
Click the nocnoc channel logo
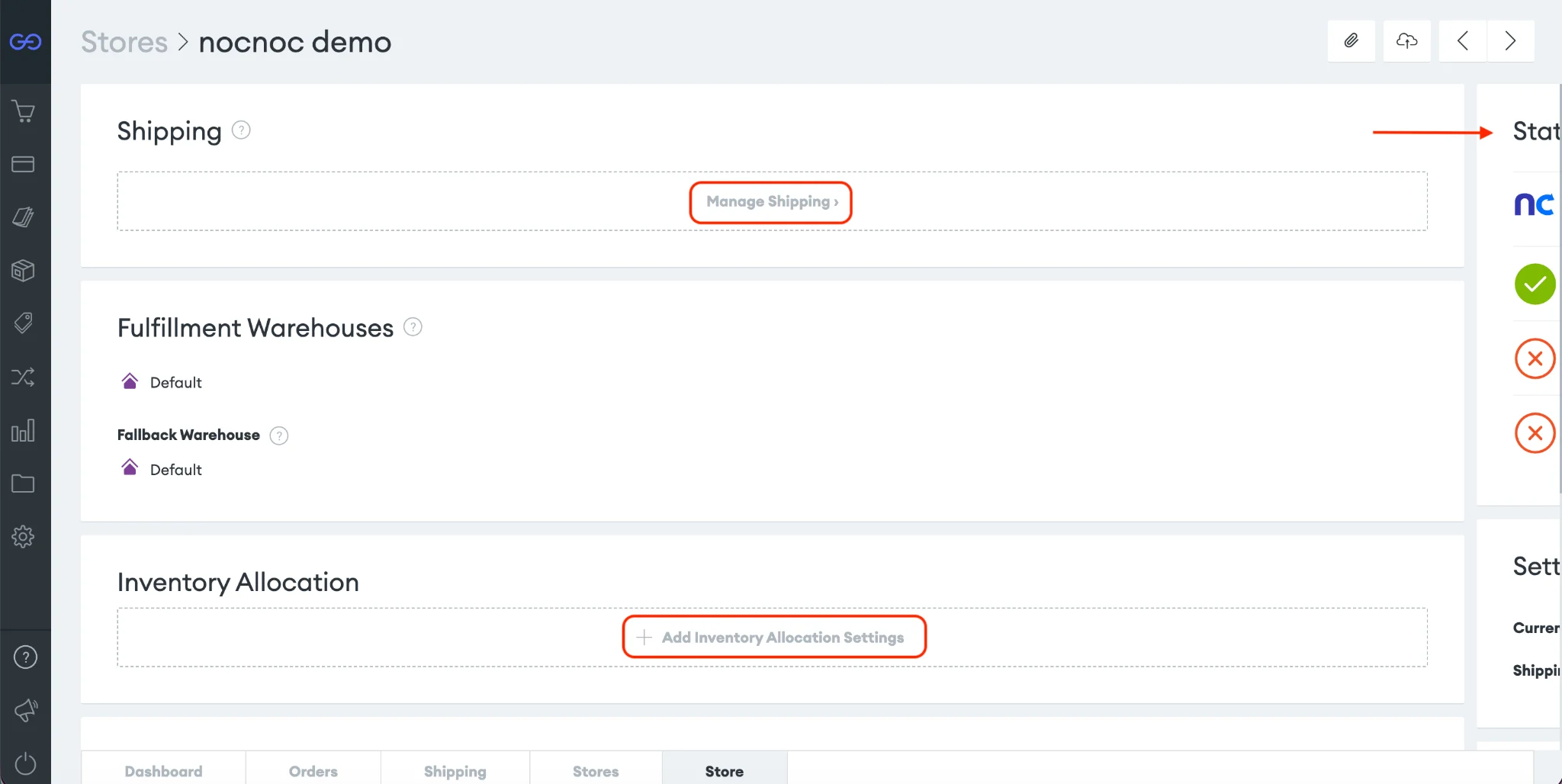pyautogui.click(x=1534, y=204)
